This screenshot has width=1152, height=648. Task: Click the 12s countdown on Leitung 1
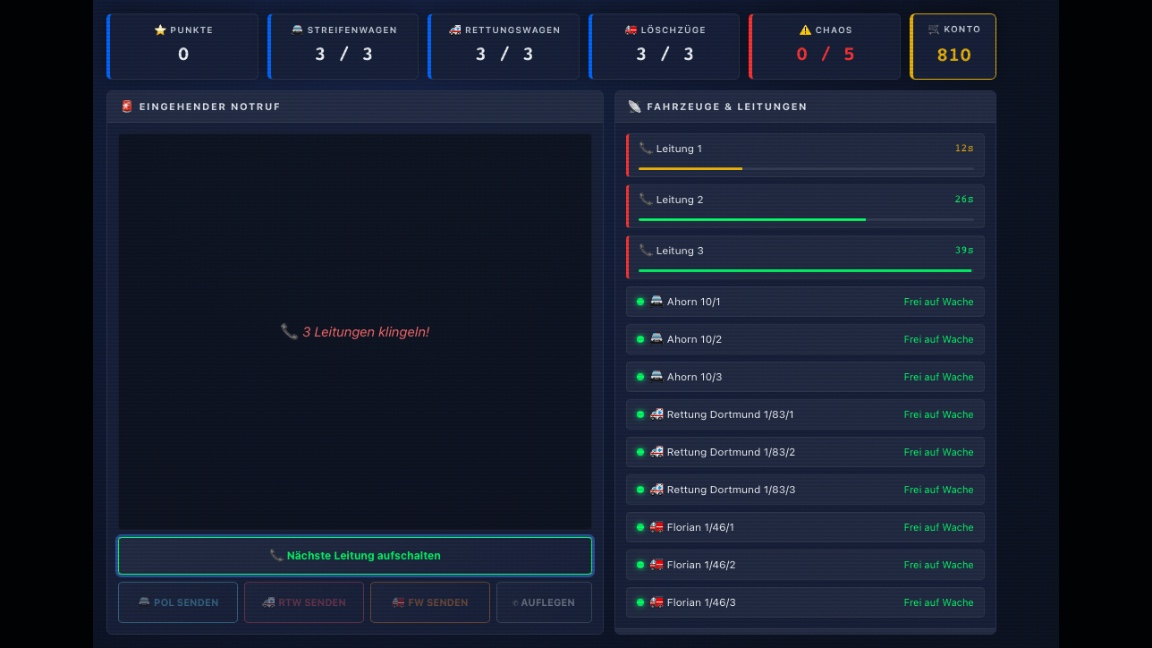point(964,148)
